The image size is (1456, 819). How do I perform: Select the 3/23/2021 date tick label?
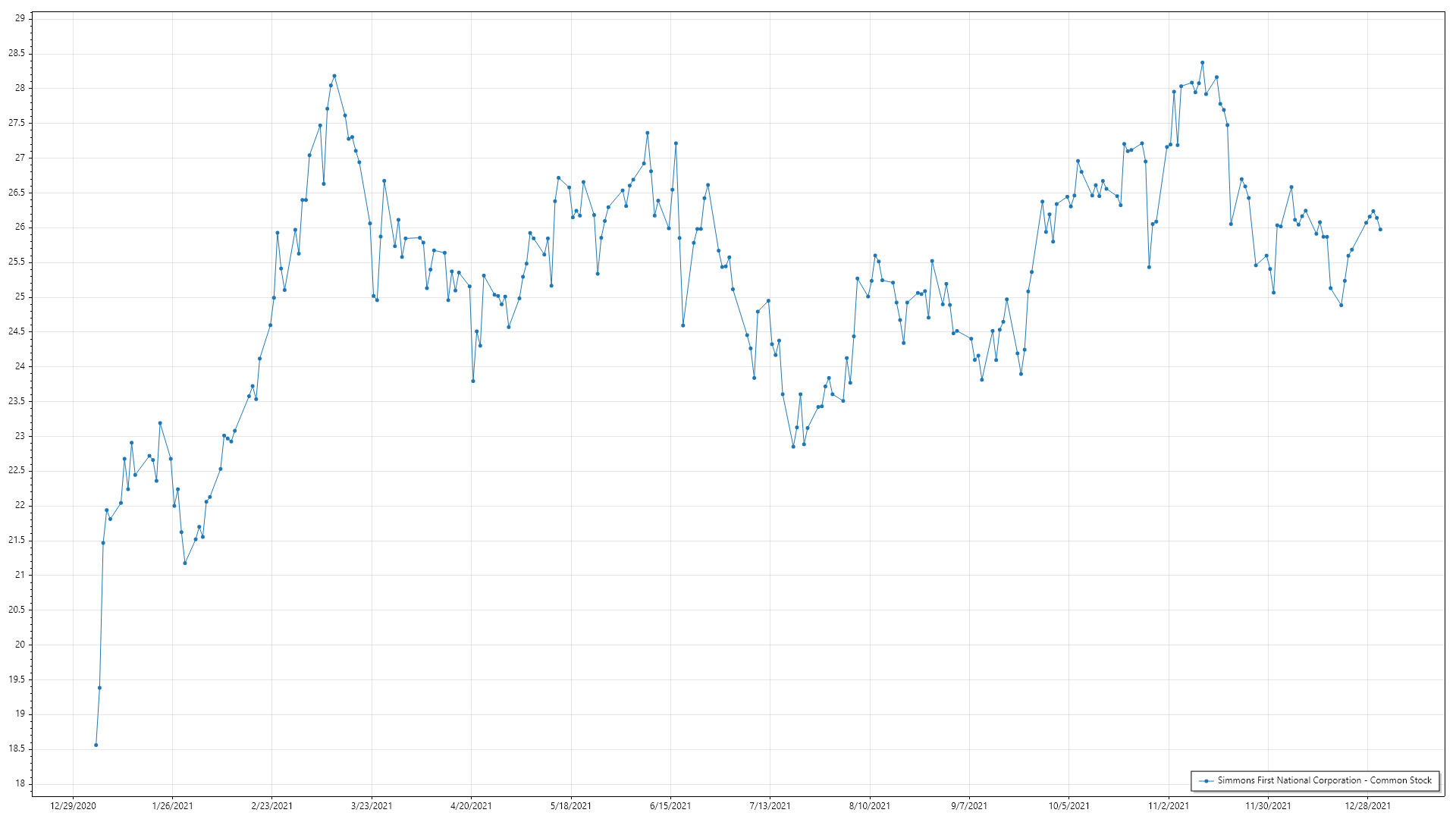pyautogui.click(x=372, y=805)
